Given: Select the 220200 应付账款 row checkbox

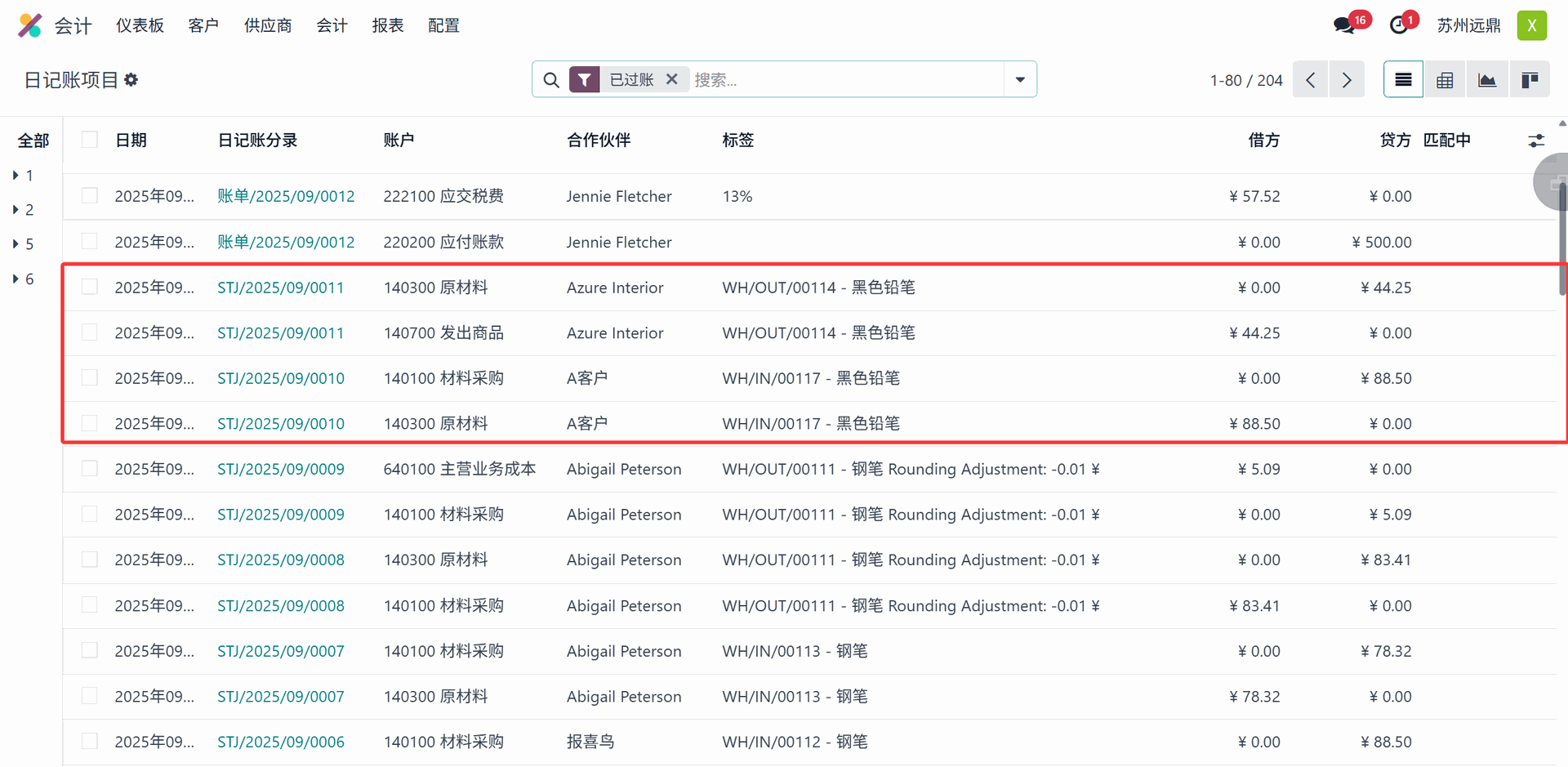Looking at the screenshot, I should tap(90, 242).
